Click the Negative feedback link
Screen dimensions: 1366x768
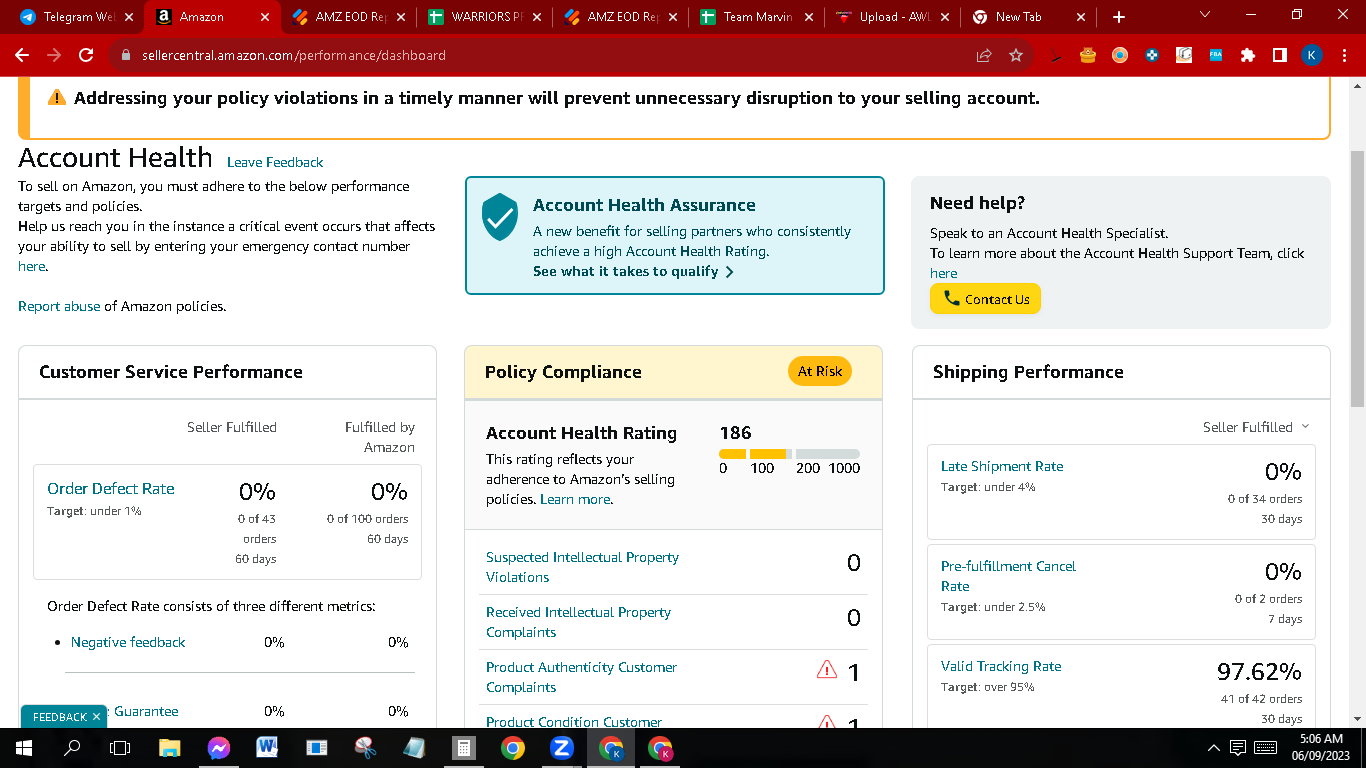click(x=128, y=642)
